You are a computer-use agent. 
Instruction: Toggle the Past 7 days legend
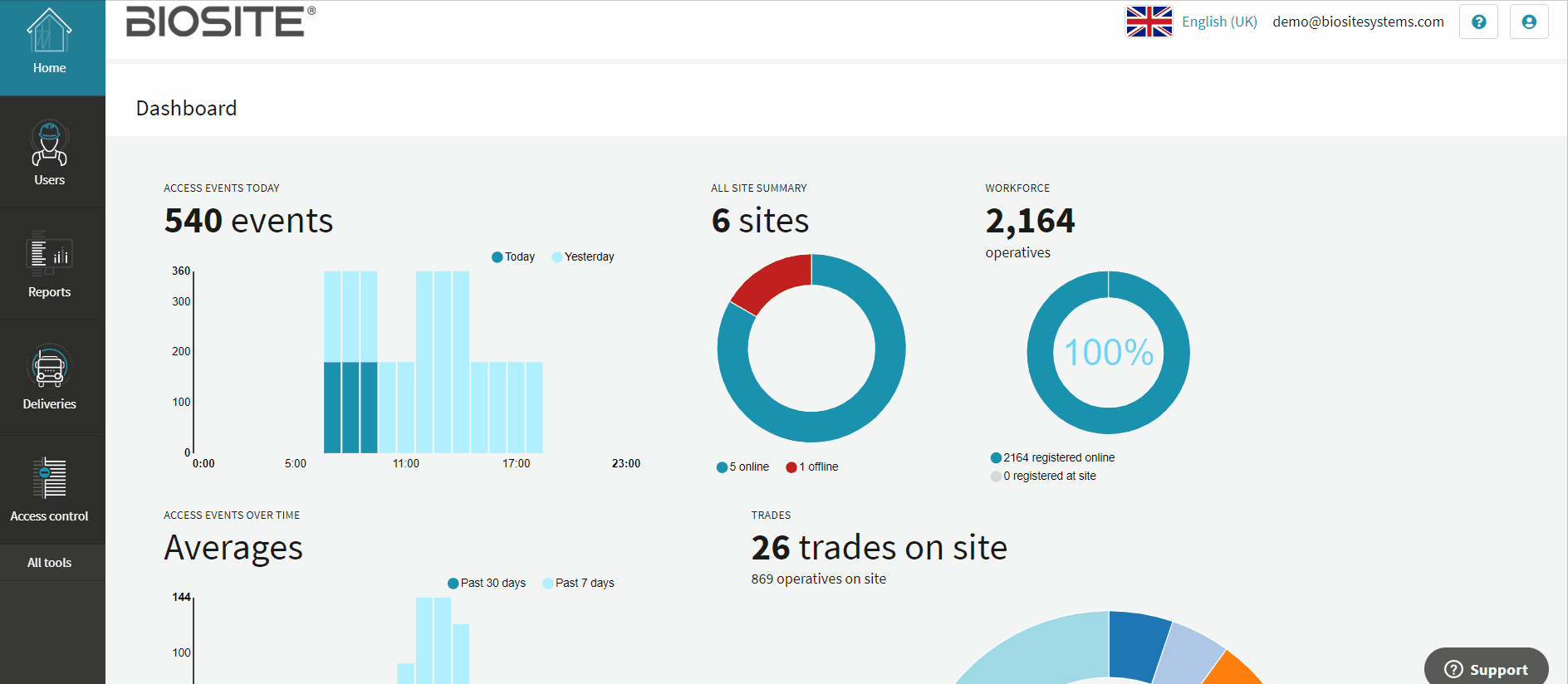click(x=578, y=583)
